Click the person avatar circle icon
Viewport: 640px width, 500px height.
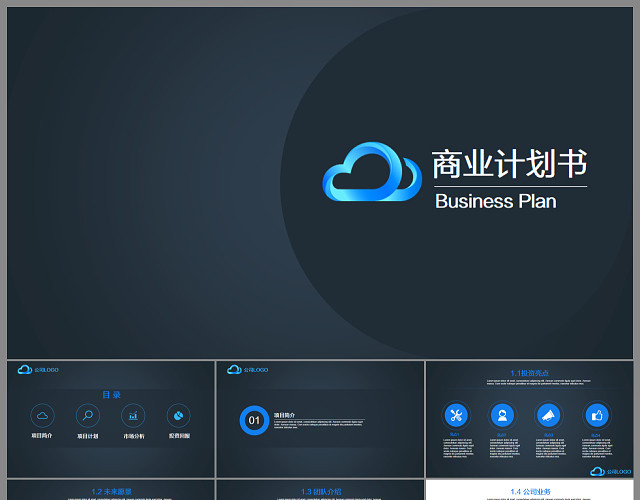click(502, 415)
